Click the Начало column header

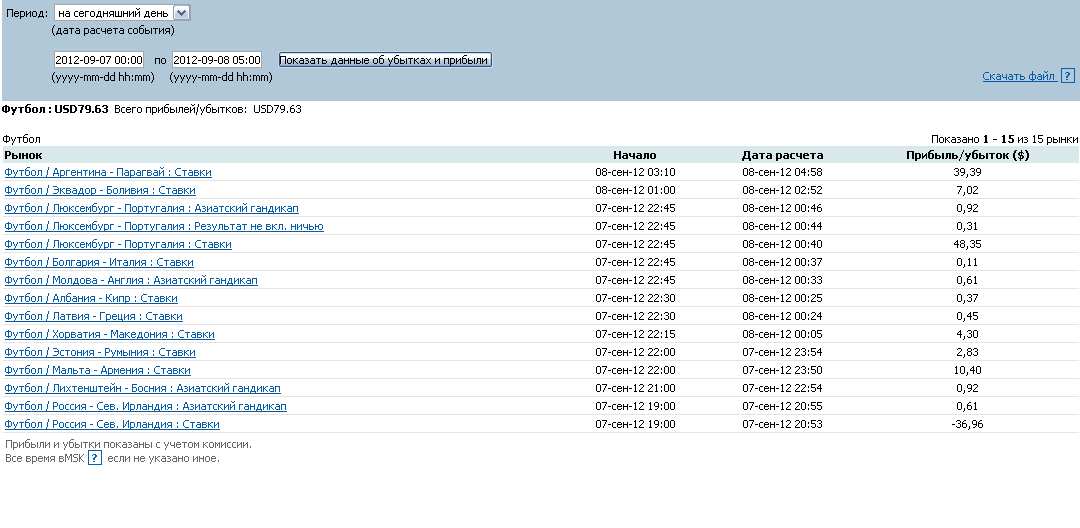pyautogui.click(x=635, y=155)
